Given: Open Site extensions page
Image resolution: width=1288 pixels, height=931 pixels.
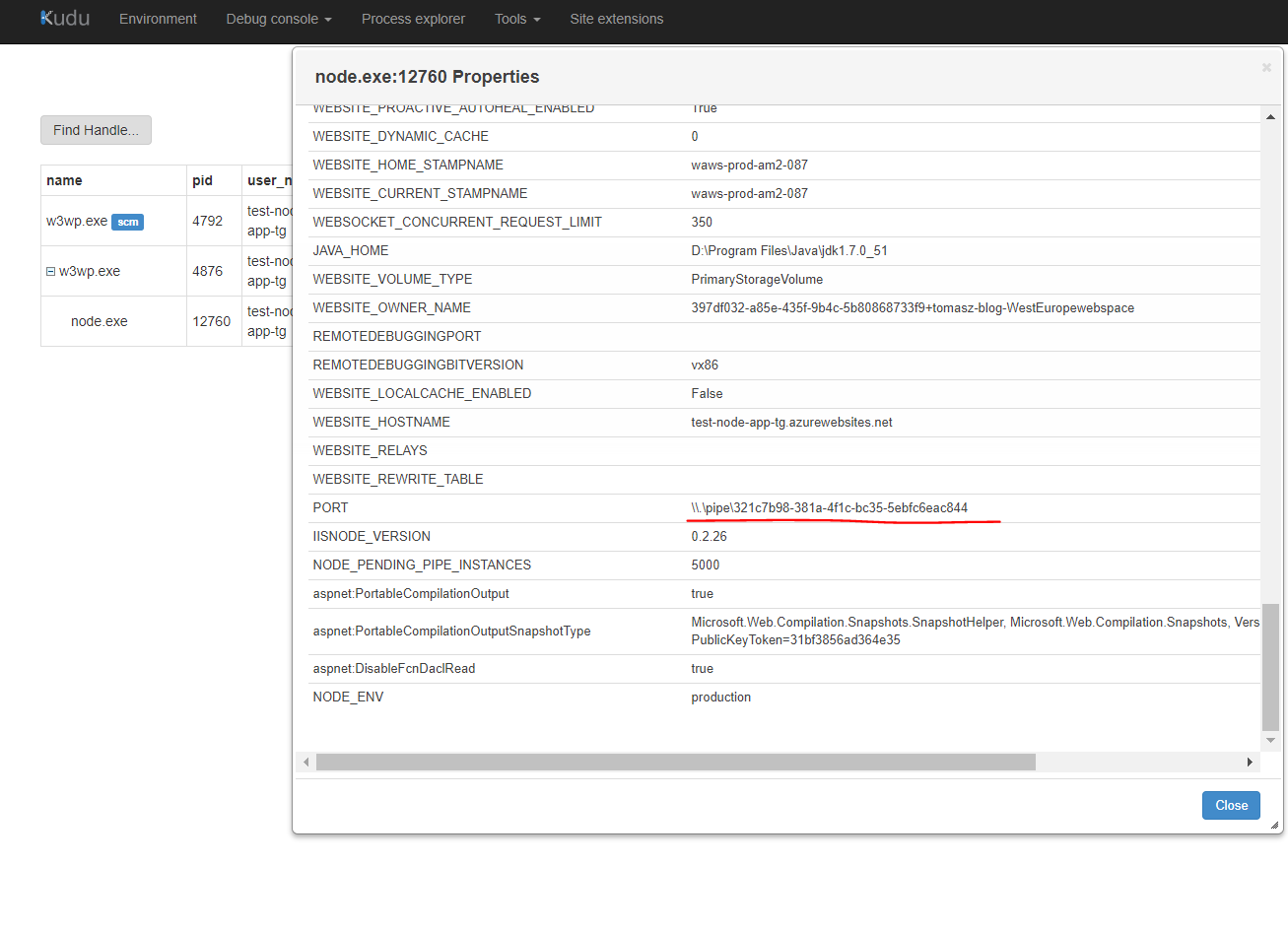Looking at the screenshot, I should point(616,19).
